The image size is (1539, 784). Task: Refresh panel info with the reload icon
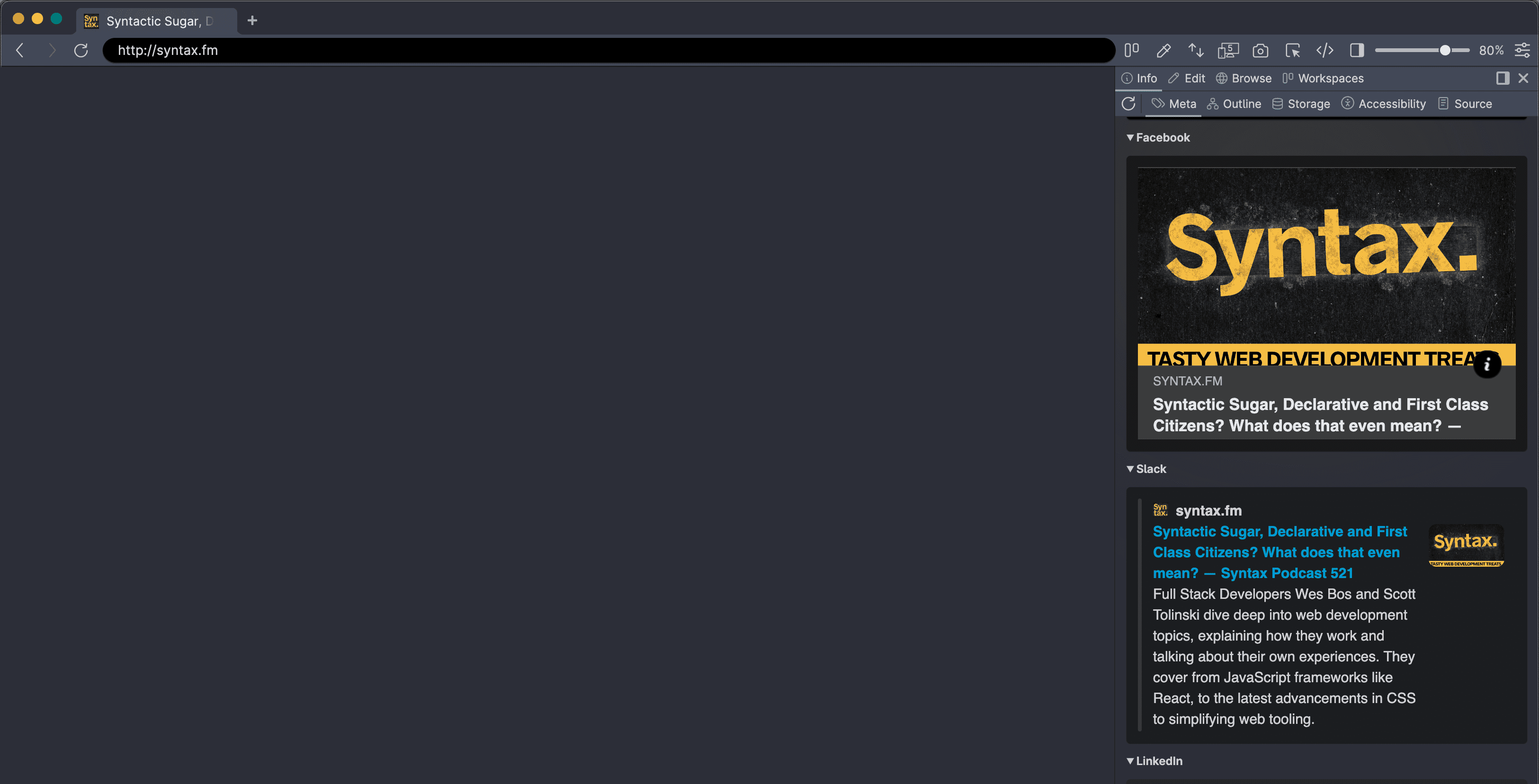tap(1128, 104)
